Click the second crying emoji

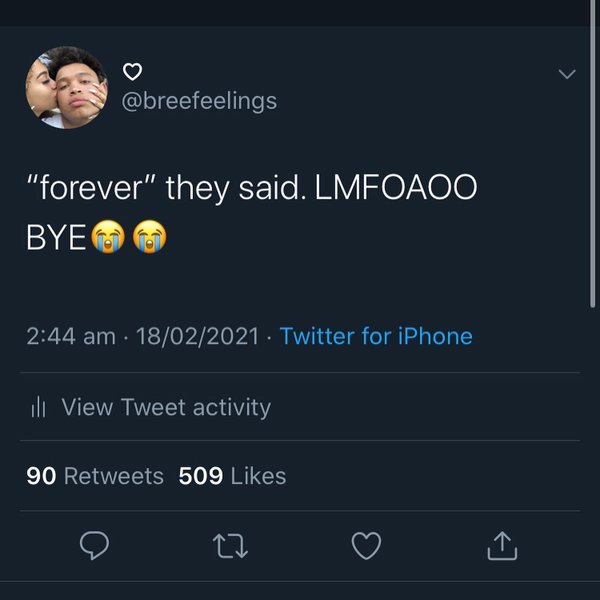(x=149, y=240)
